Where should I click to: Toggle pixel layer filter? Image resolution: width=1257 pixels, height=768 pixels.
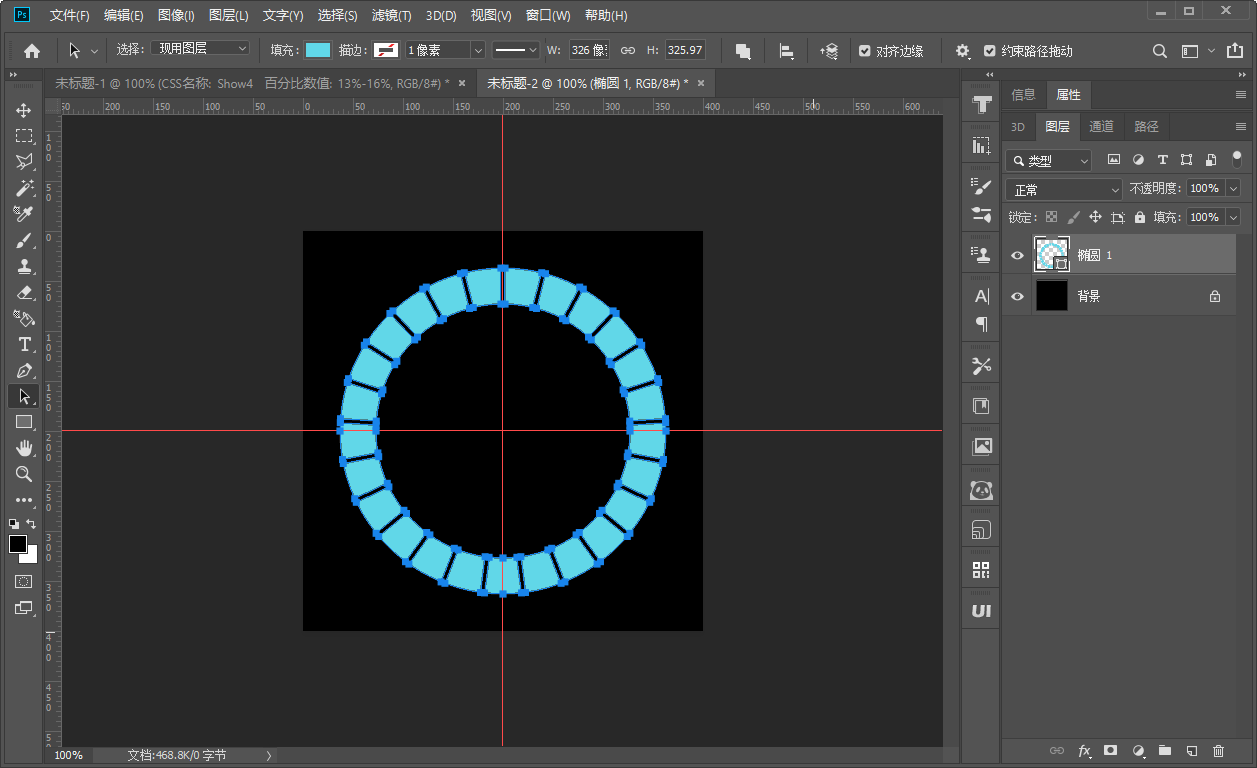tap(1113, 159)
